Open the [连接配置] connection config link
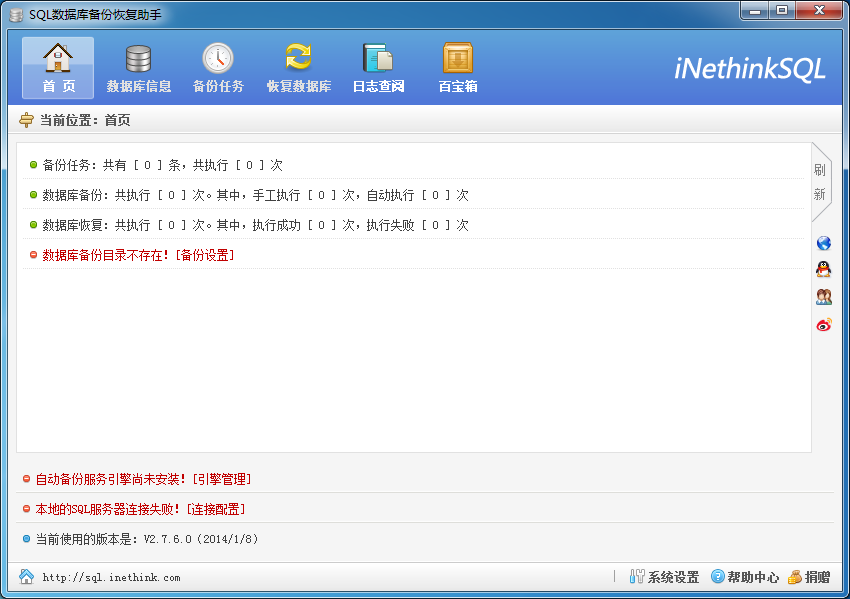 [x=215, y=509]
